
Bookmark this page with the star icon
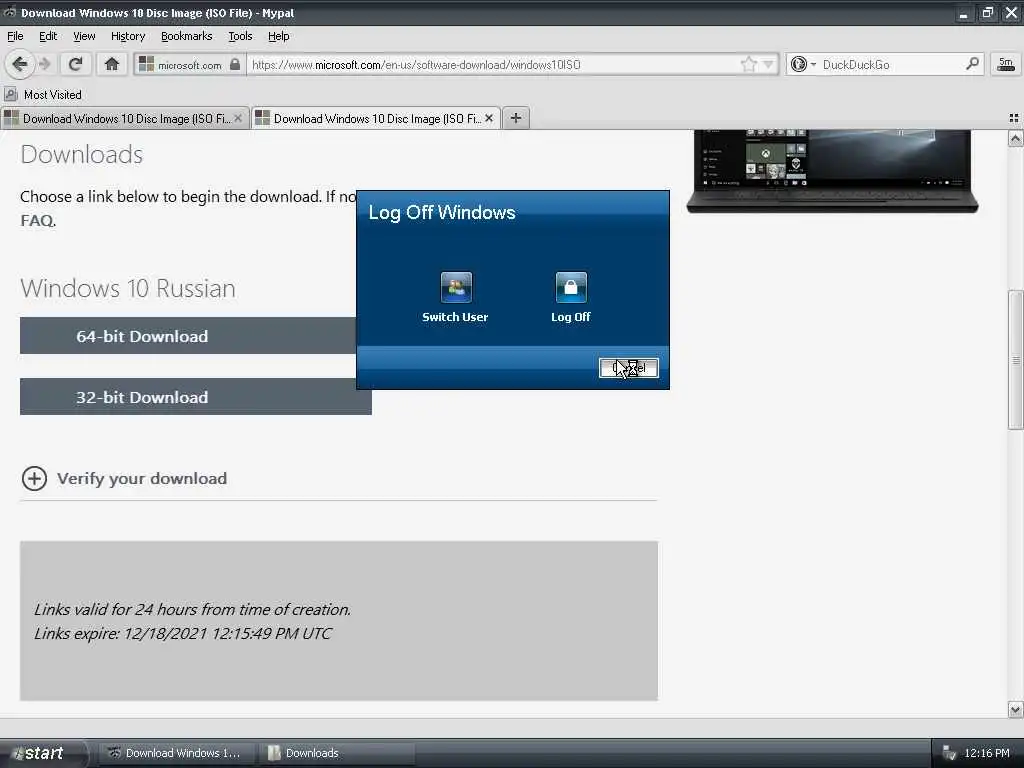pyautogui.click(x=748, y=64)
